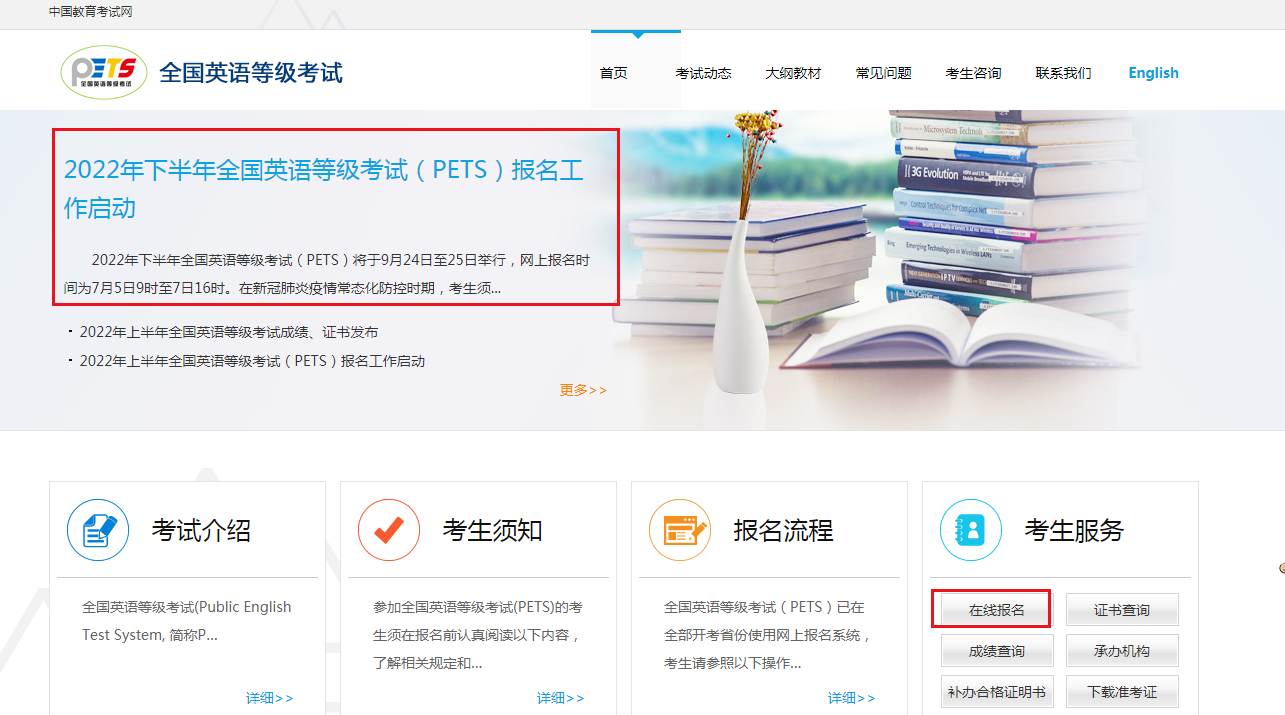Open 常见问题 navigation item
Viewport: 1285px width, 715px height.
coord(883,73)
